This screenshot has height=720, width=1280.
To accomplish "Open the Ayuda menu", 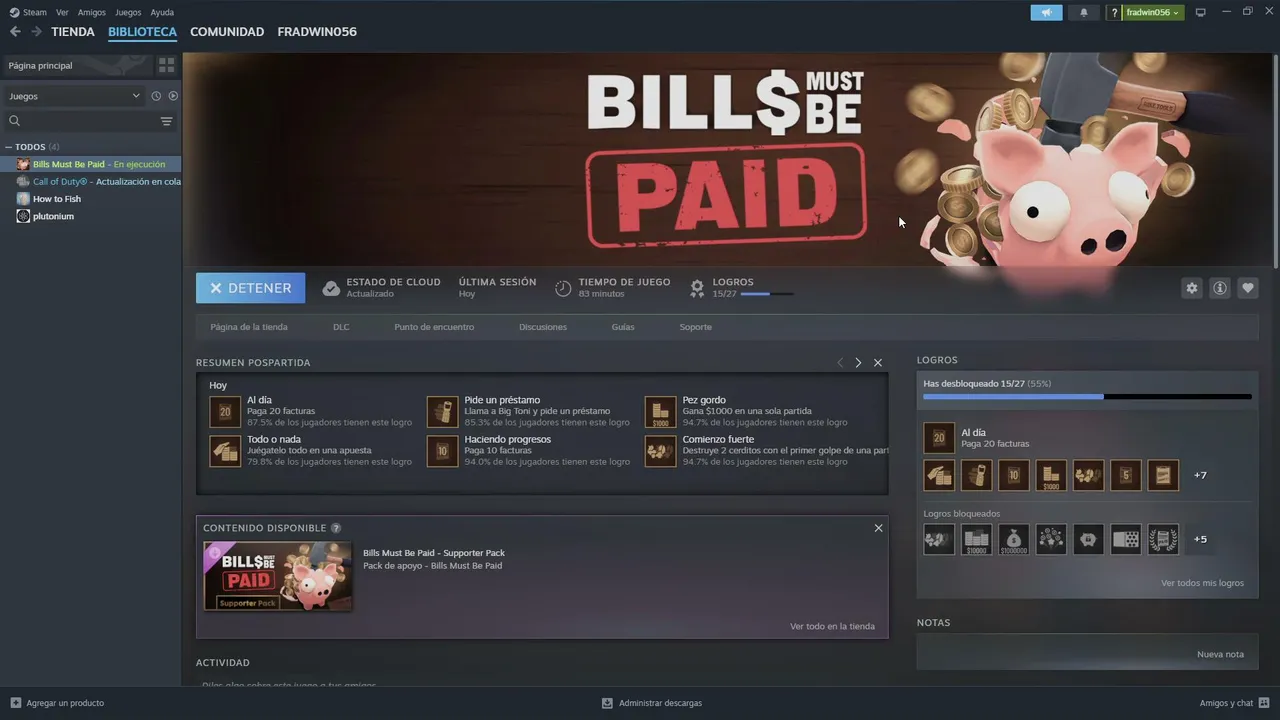I will coord(162,12).
